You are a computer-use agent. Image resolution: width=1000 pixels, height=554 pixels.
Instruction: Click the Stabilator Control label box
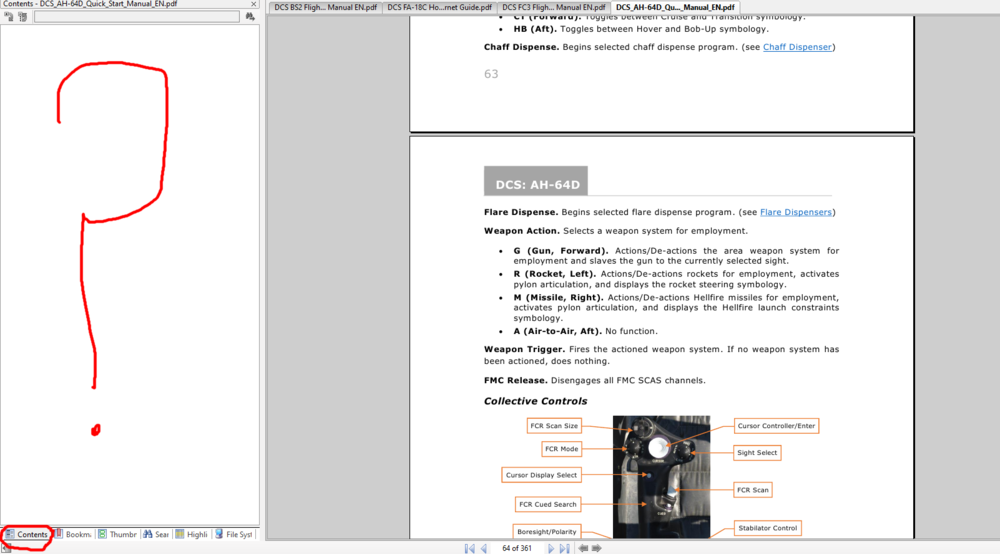pos(767,528)
